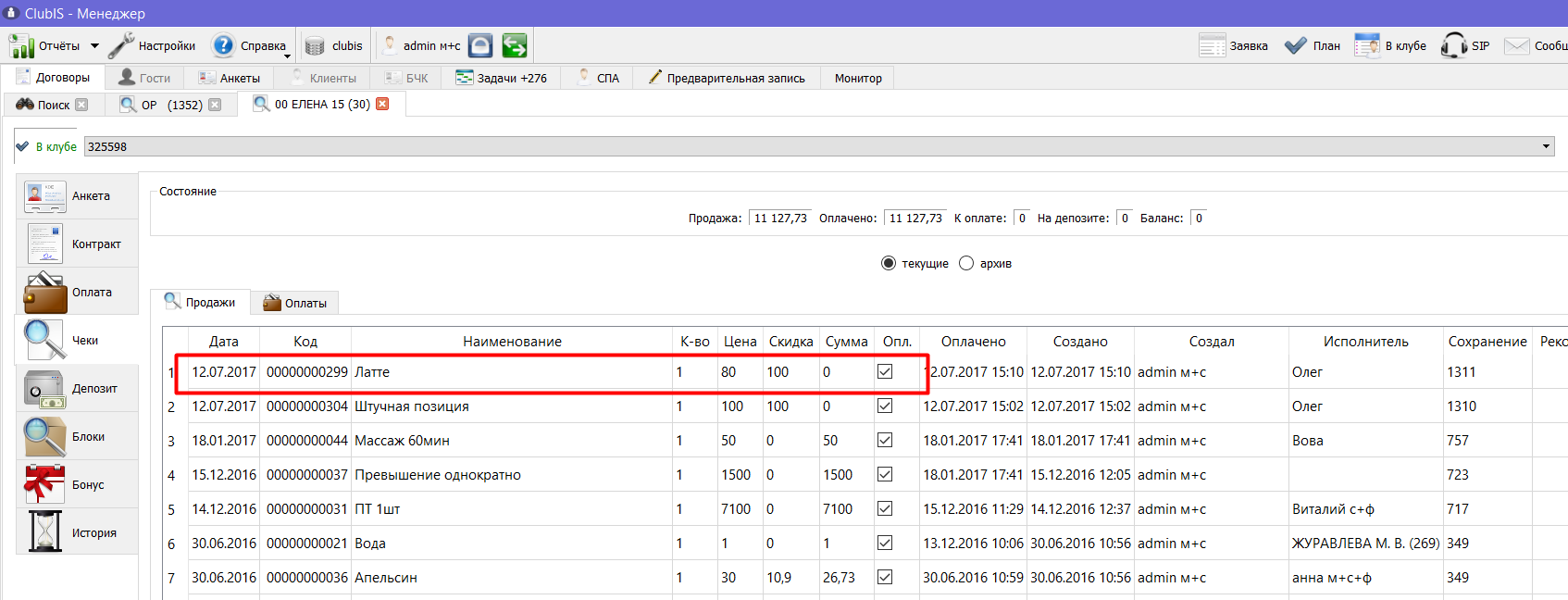The image size is (1568, 600).
Task: Open the Депозит safe icon
Action: click(x=45, y=389)
